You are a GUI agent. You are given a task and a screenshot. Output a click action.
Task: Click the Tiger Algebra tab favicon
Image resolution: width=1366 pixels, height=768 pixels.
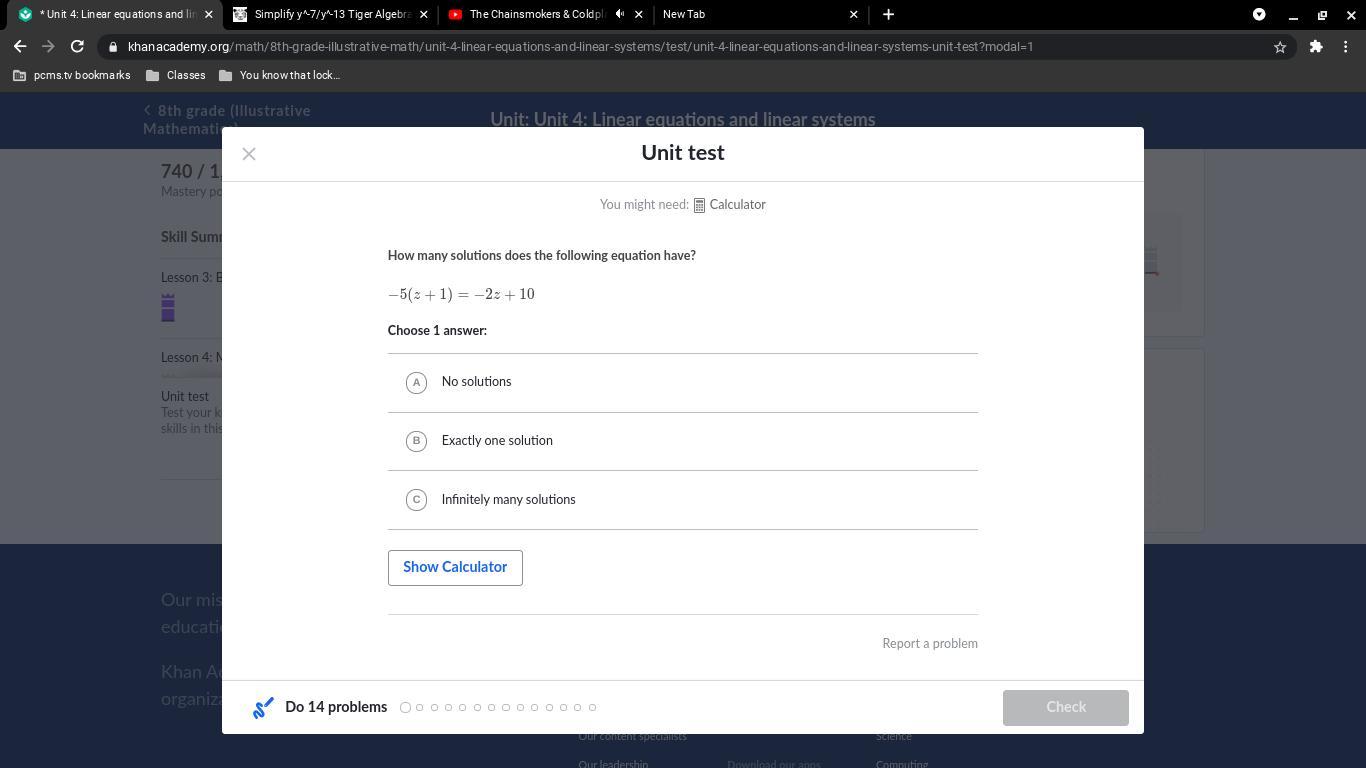pos(240,14)
